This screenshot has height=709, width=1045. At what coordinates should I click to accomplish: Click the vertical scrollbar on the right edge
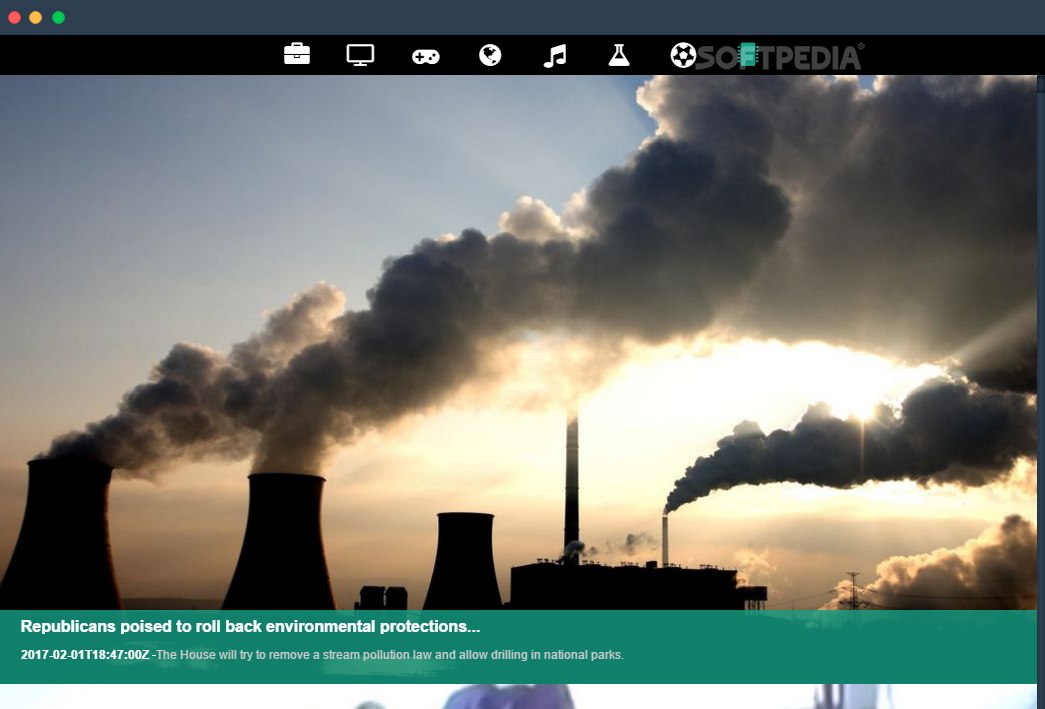(x=1041, y=392)
